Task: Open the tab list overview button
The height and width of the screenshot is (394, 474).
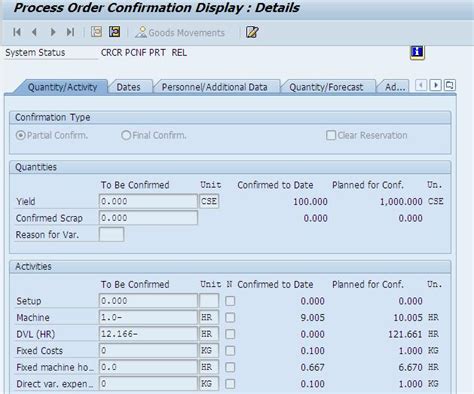Action: click(x=450, y=85)
